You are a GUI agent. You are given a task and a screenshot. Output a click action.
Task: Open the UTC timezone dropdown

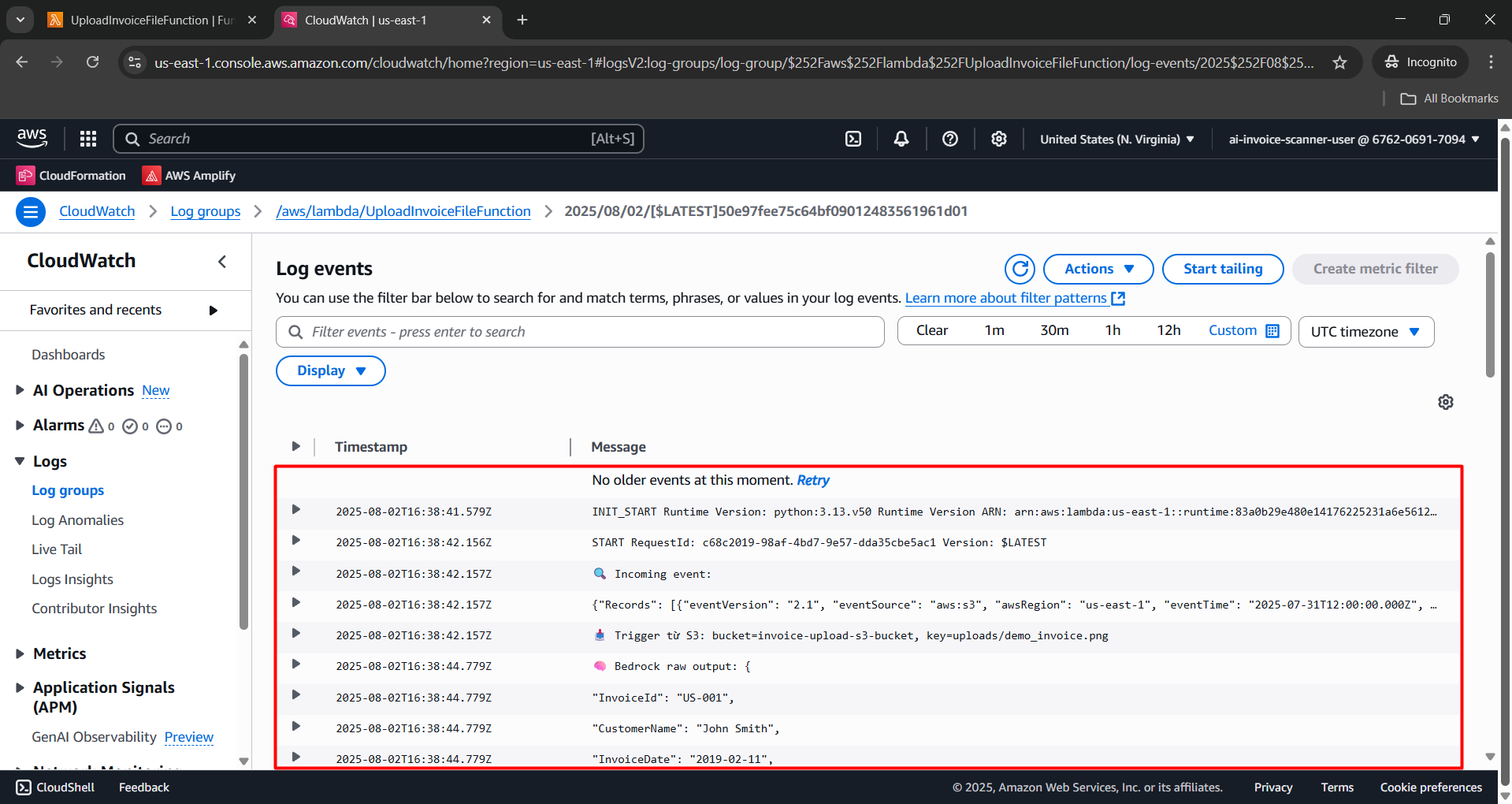(1365, 331)
